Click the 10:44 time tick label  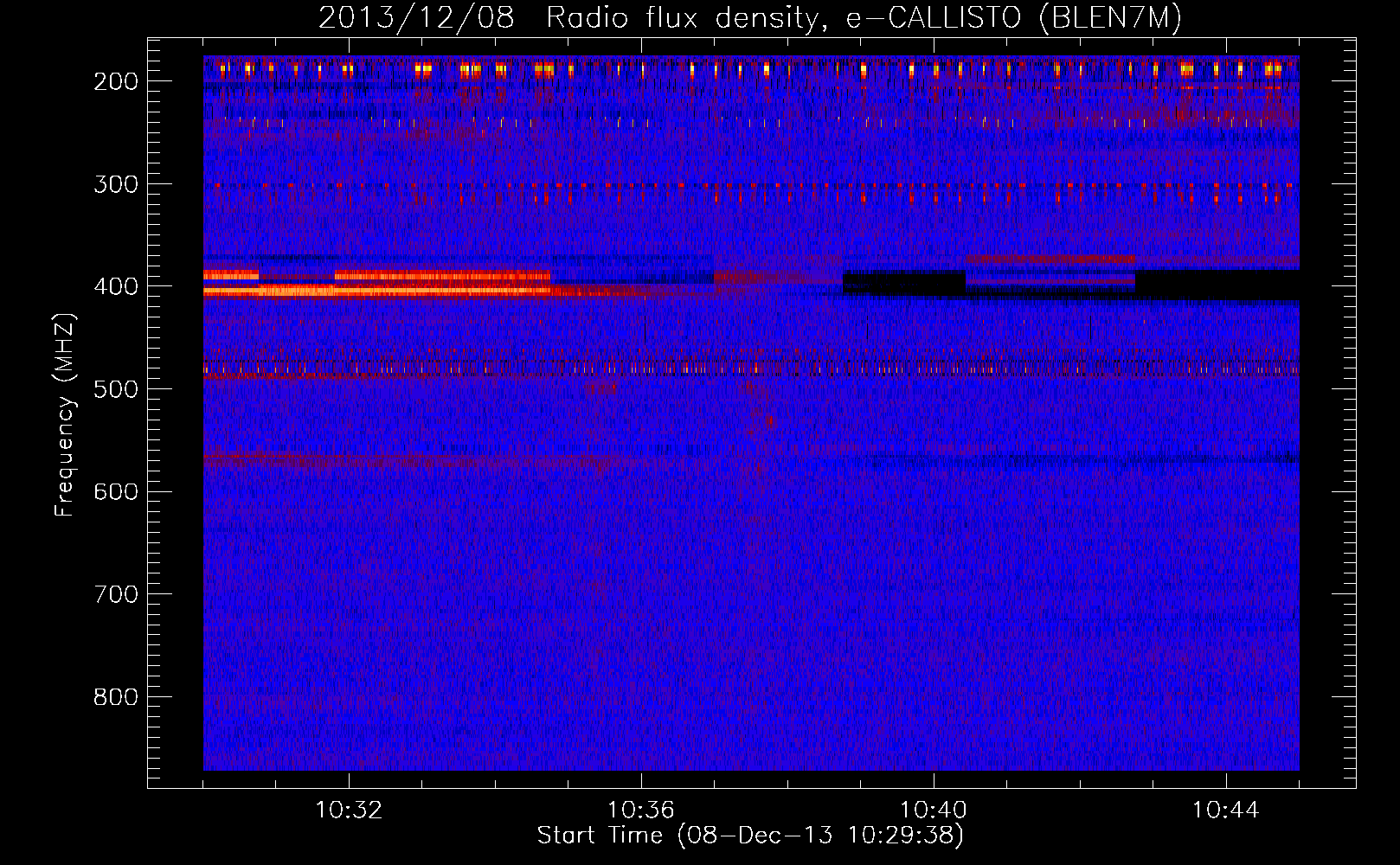click(x=1226, y=811)
